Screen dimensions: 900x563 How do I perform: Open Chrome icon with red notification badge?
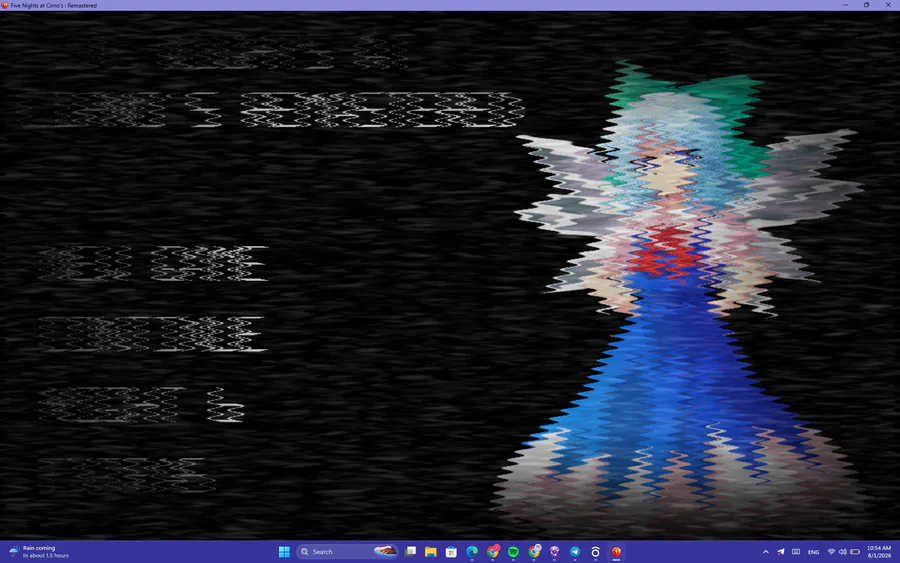492,552
